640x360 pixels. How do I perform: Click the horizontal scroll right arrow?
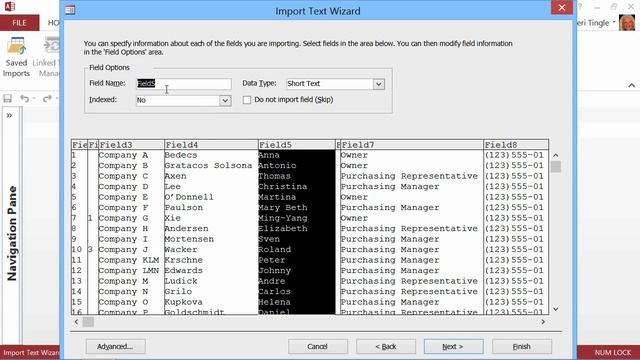point(543,322)
